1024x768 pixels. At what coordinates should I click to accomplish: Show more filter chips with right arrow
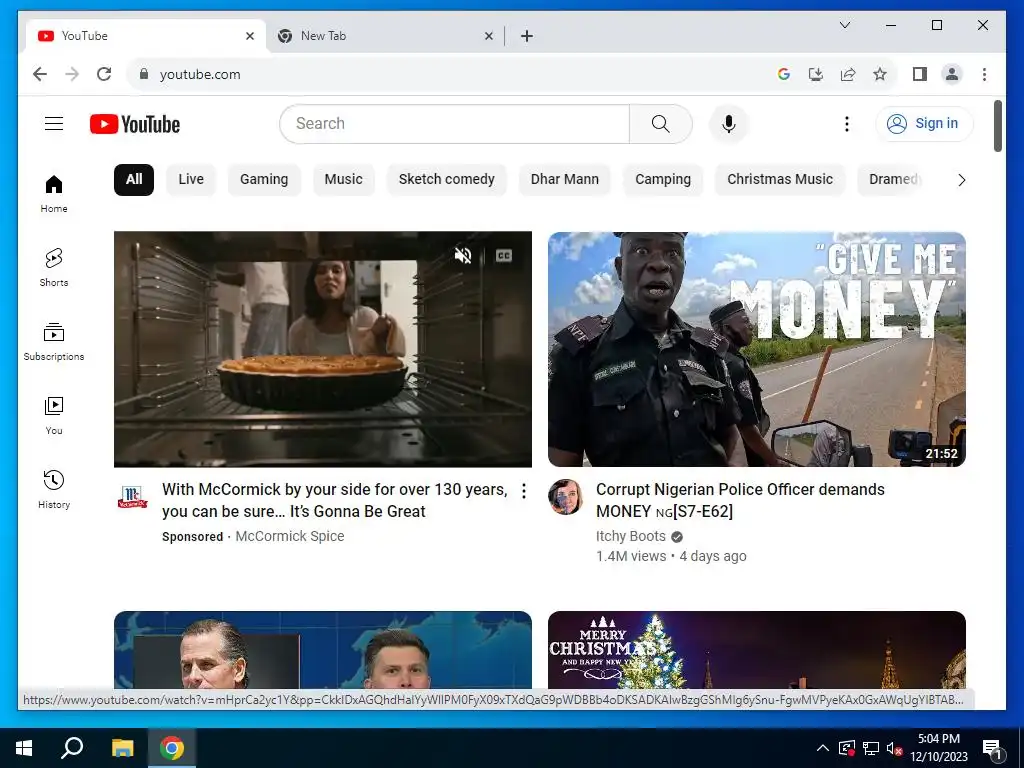click(x=961, y=180)
